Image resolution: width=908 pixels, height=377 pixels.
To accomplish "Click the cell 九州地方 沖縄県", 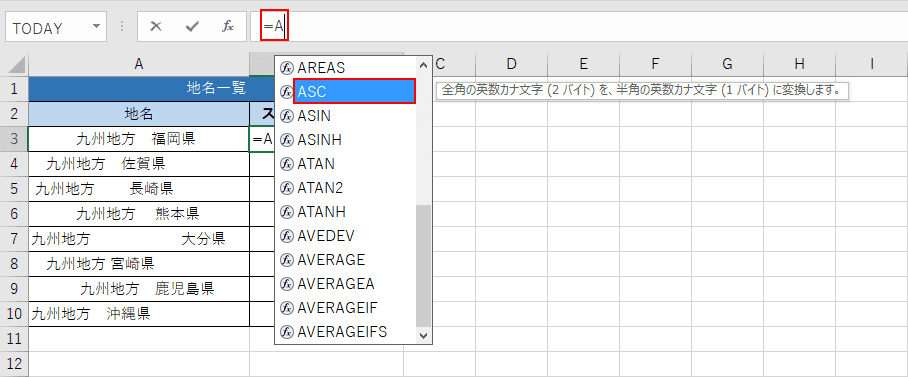I will coord(139,314).
